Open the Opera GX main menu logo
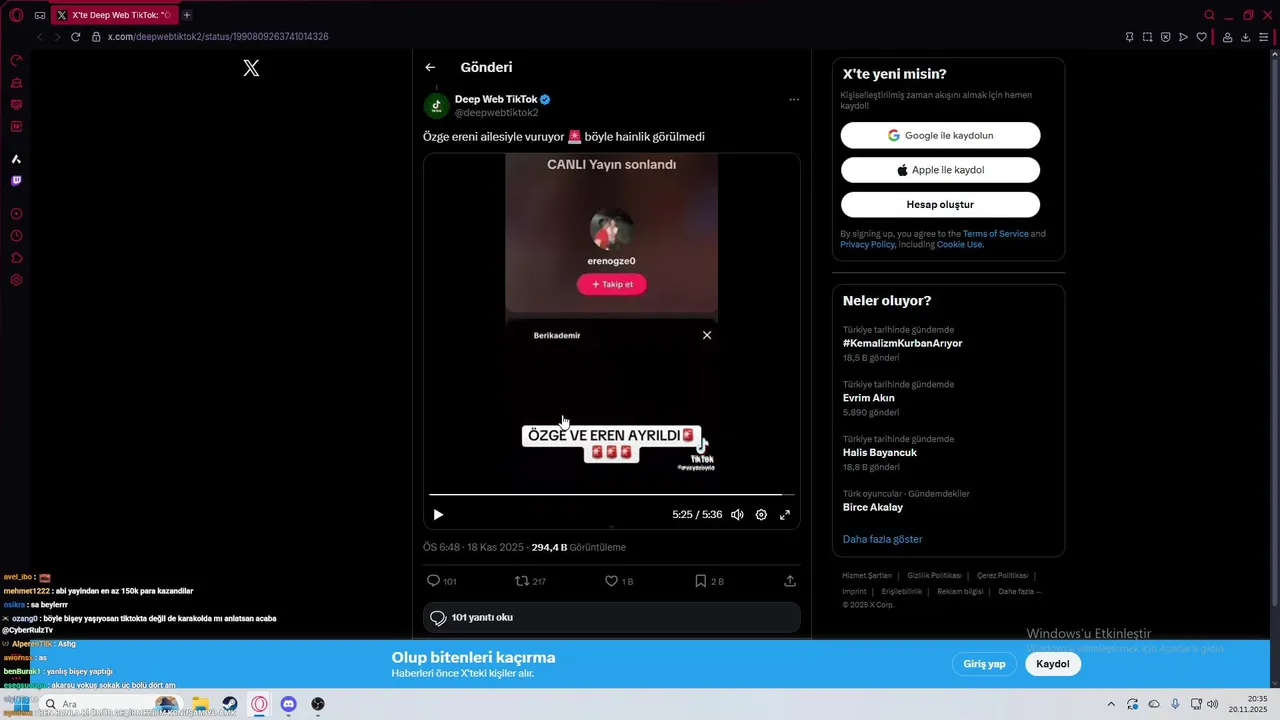The height and width of the screenshot is (720, 1280). click(x=16, y=15)
